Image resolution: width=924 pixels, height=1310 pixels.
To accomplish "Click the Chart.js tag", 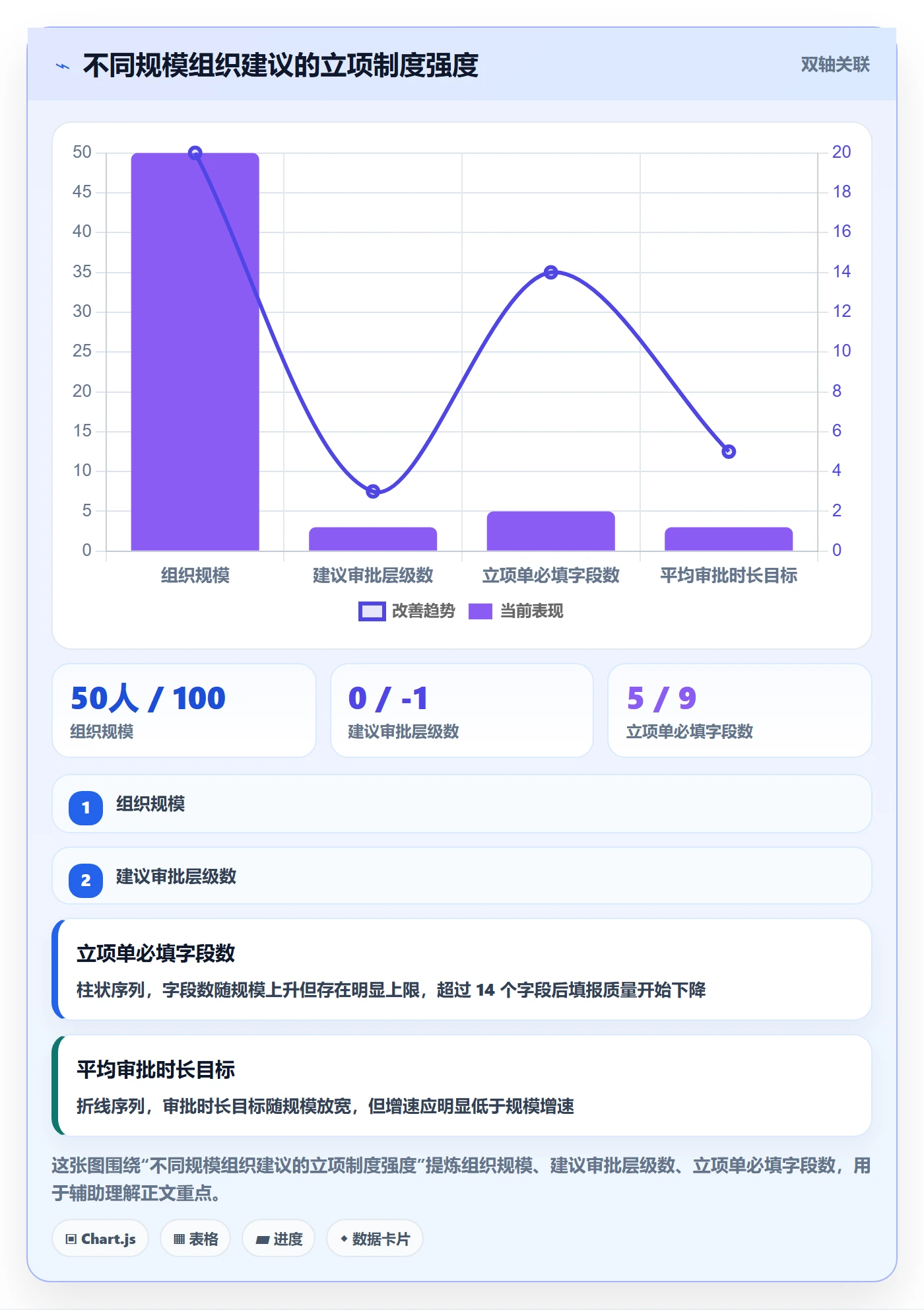I will pos(100,1239).
